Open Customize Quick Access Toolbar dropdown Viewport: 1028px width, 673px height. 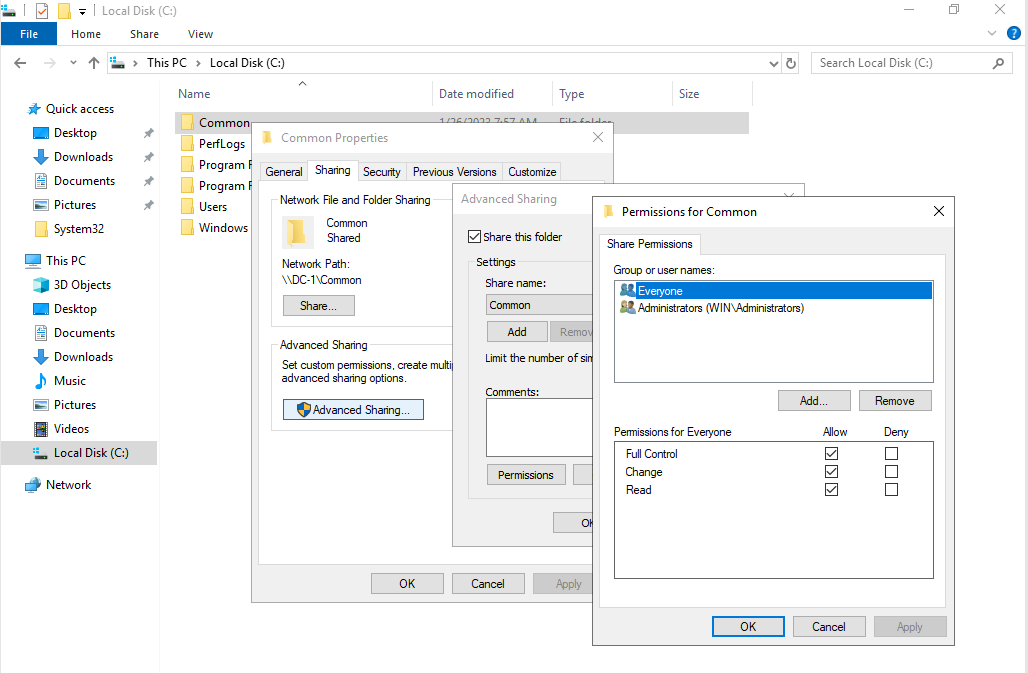83,11
